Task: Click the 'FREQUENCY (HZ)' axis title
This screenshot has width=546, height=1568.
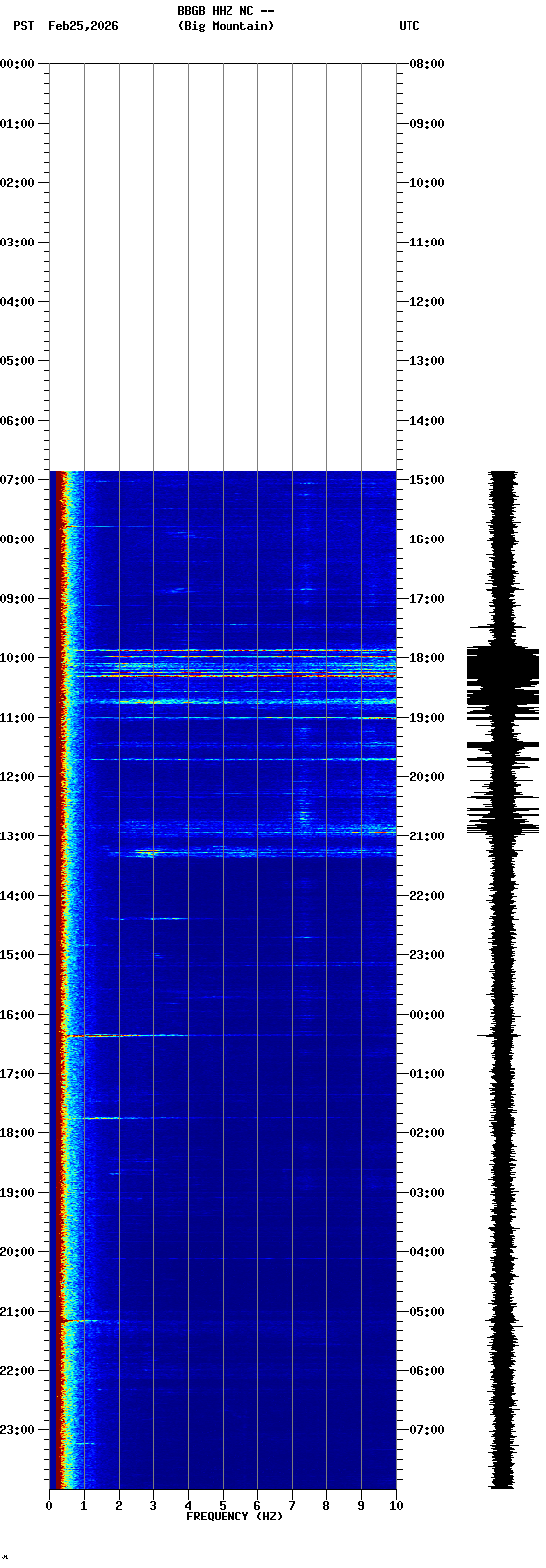Action: 234,1517
